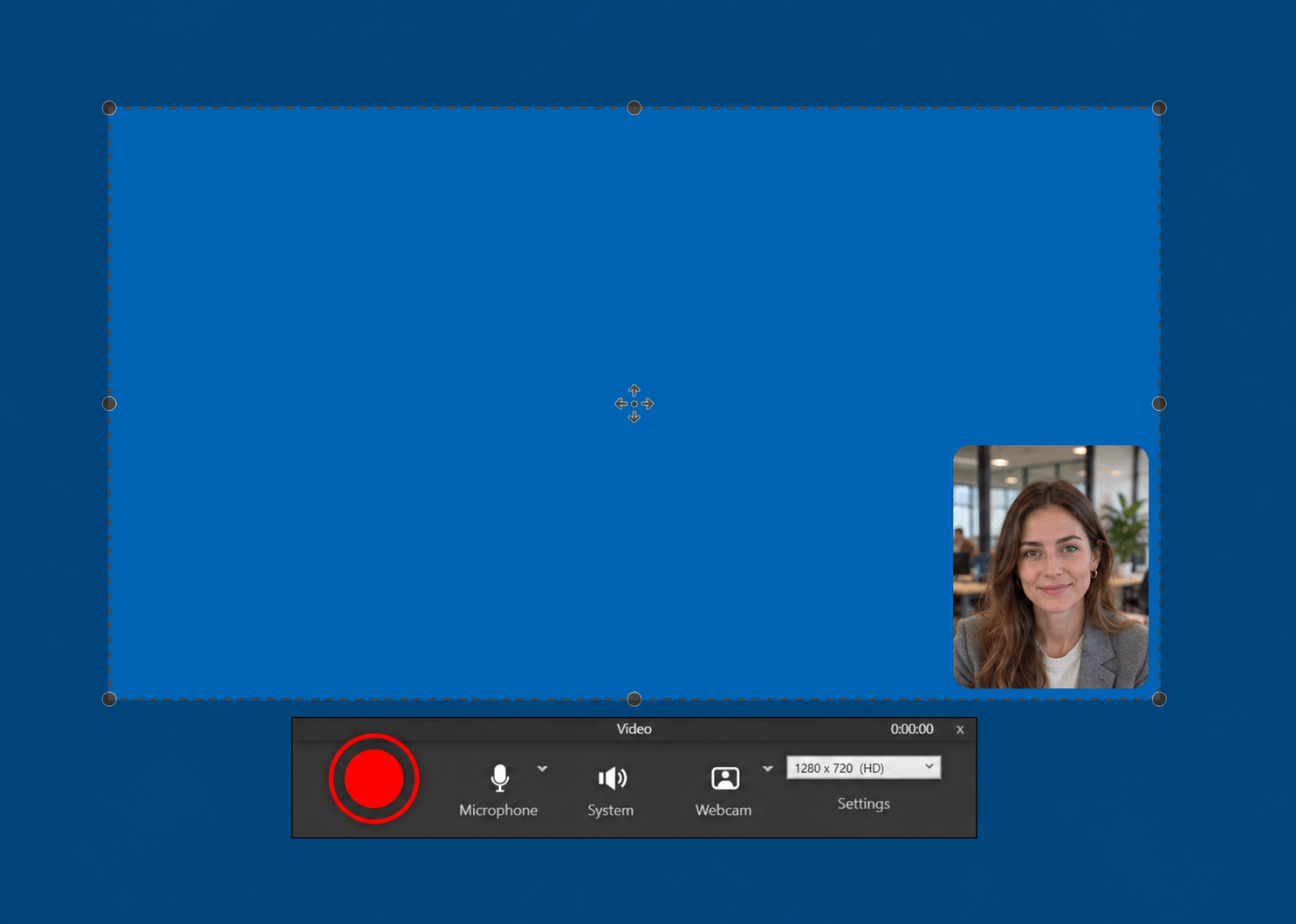
Task: Open recording Settings
Action: [863, 804]
